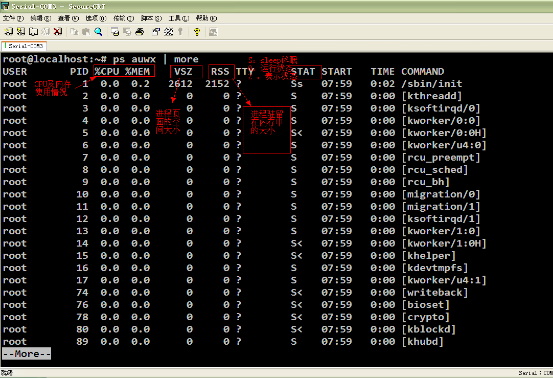This screenshot has width=553, height=378.
Task: Click the [kworker/0:0H] process name
Action: tap(444, 133)
